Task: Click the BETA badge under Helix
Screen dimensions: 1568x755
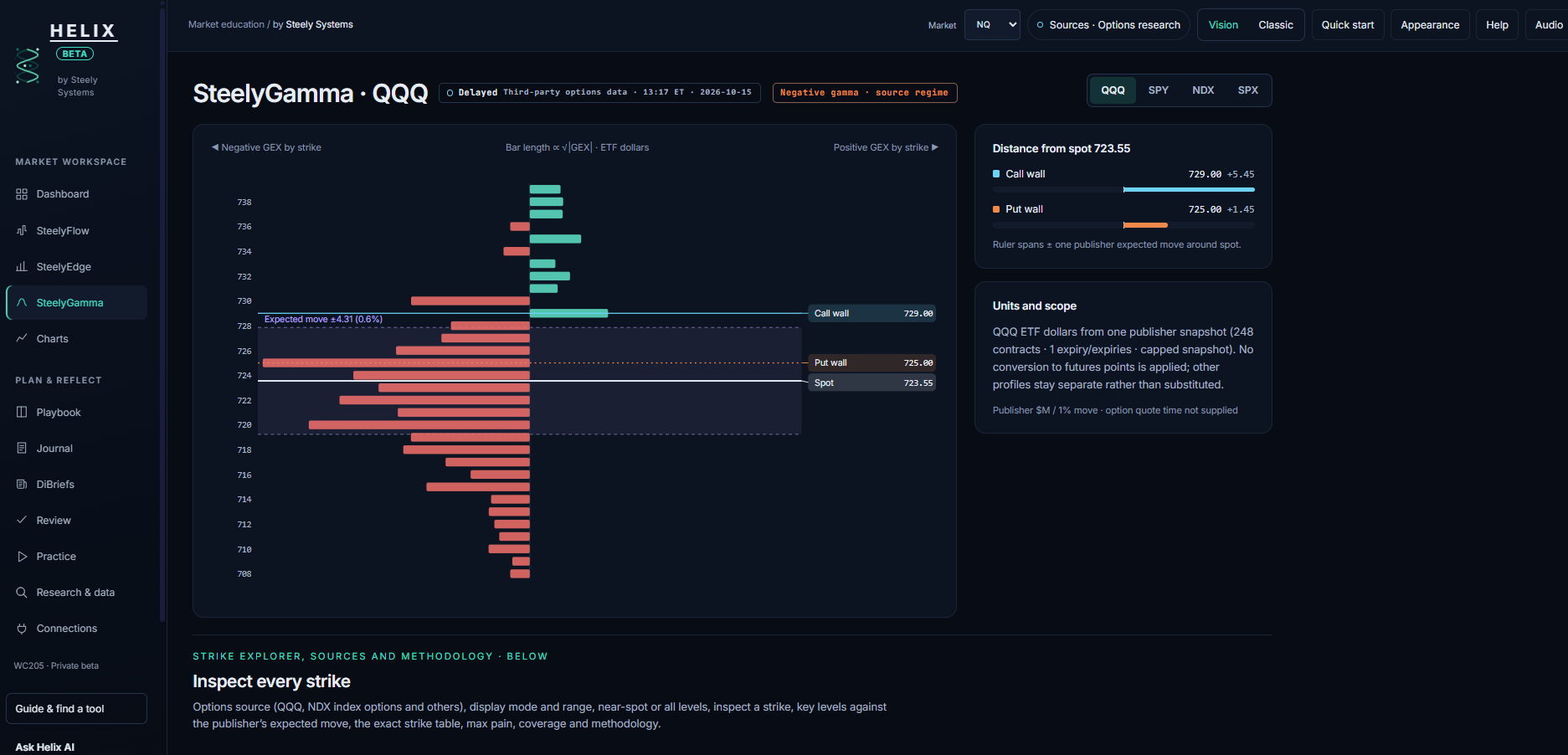Action: pyautogui.click(x=75, y=54)
